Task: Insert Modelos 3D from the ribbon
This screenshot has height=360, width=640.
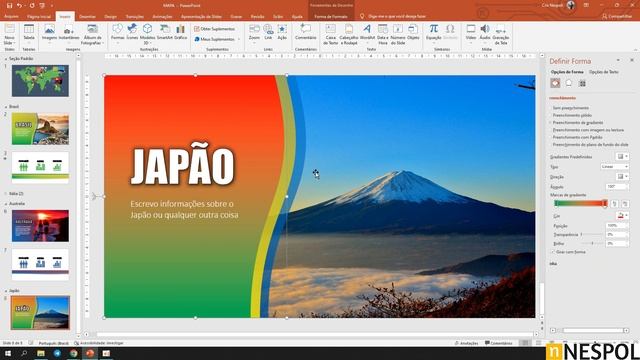Action: [x=147, y=35]
